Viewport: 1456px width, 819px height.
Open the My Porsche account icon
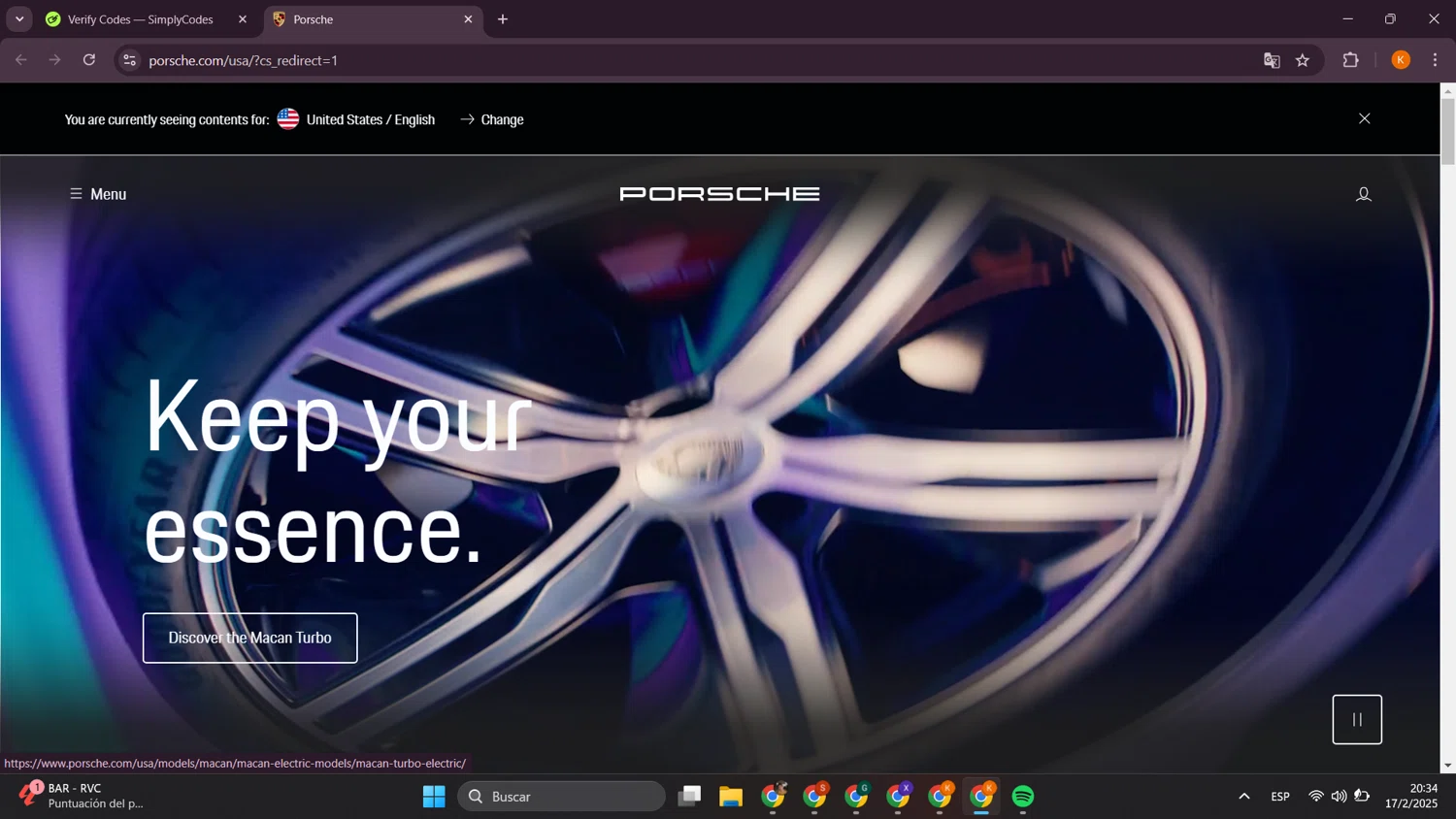[1363, 194]
